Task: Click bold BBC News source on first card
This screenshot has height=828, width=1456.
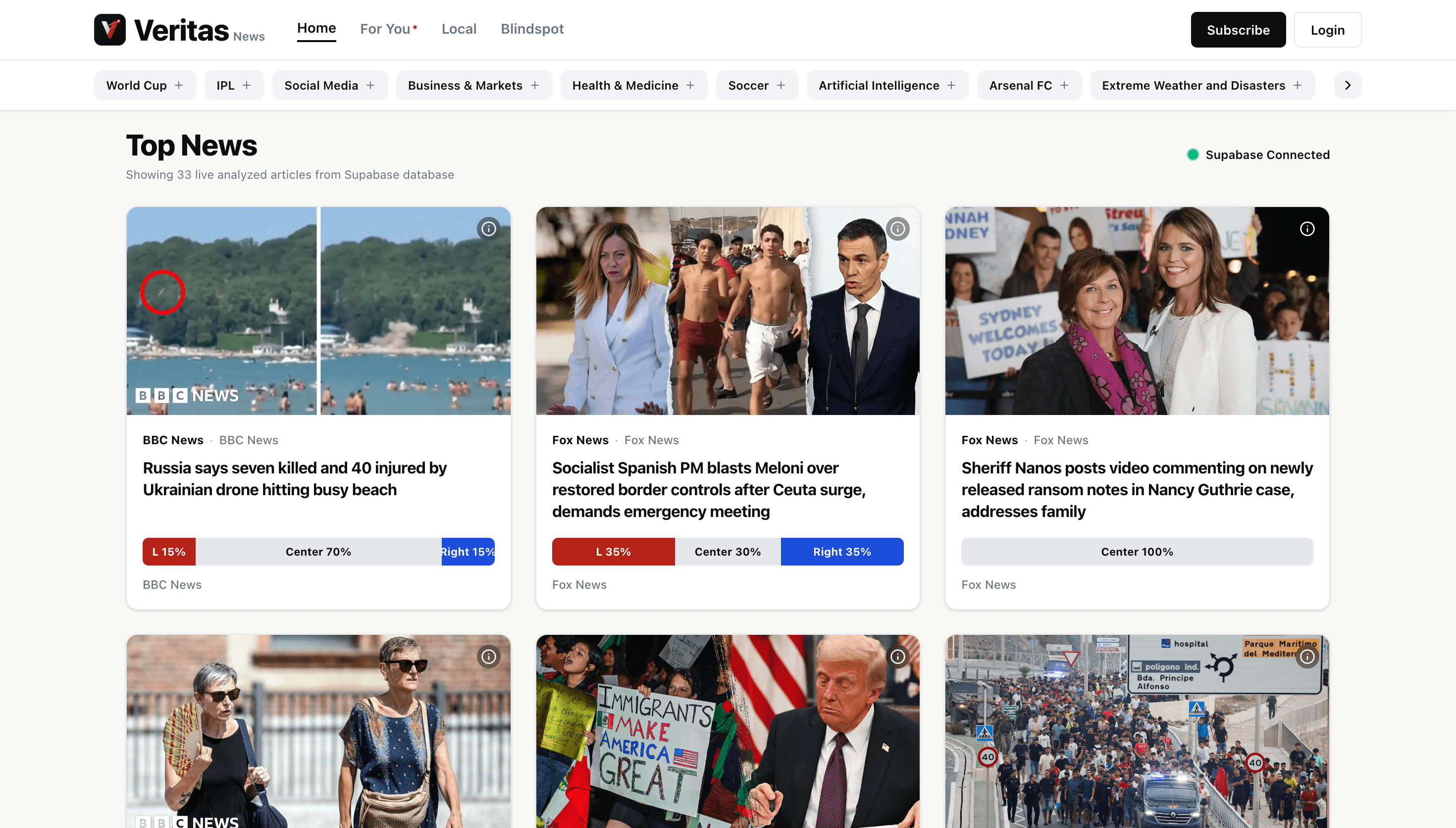Action: pyautogui.click(x=173, y=440)
